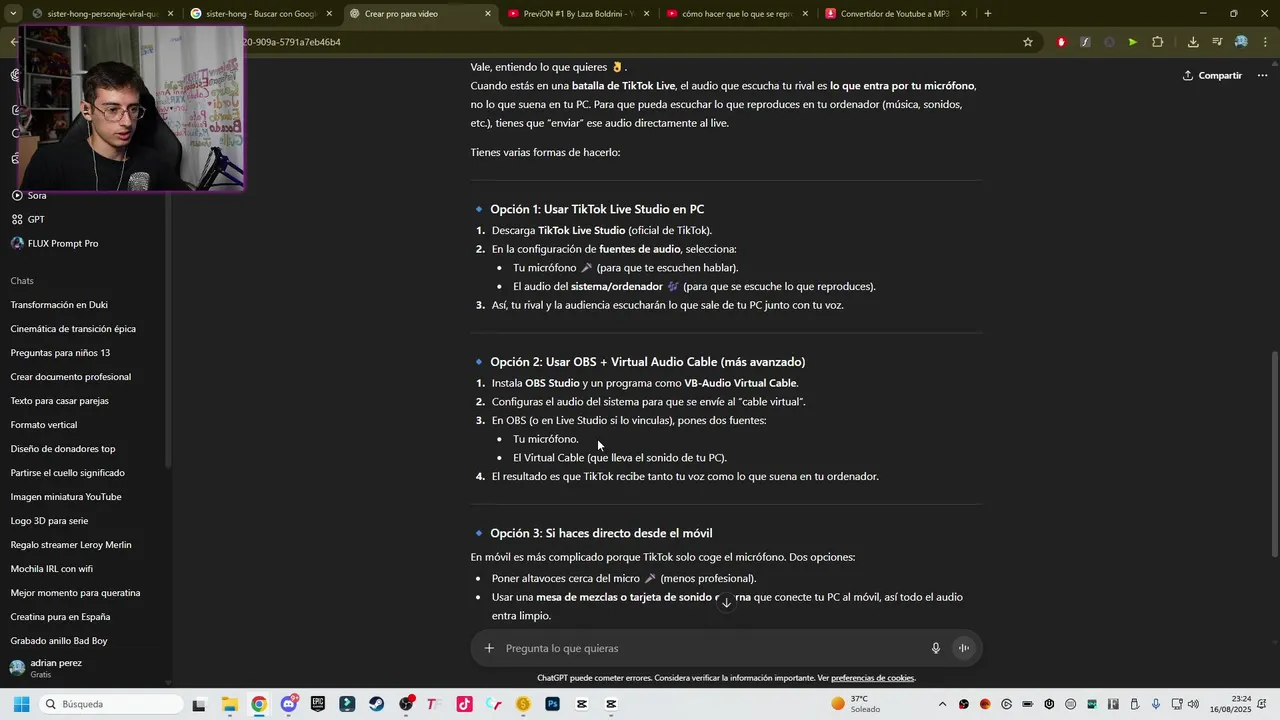The height and width of the screenshot is (720, 1280).
Task: Click the chat page vertical scrollbar
Action: [1274, 455]
